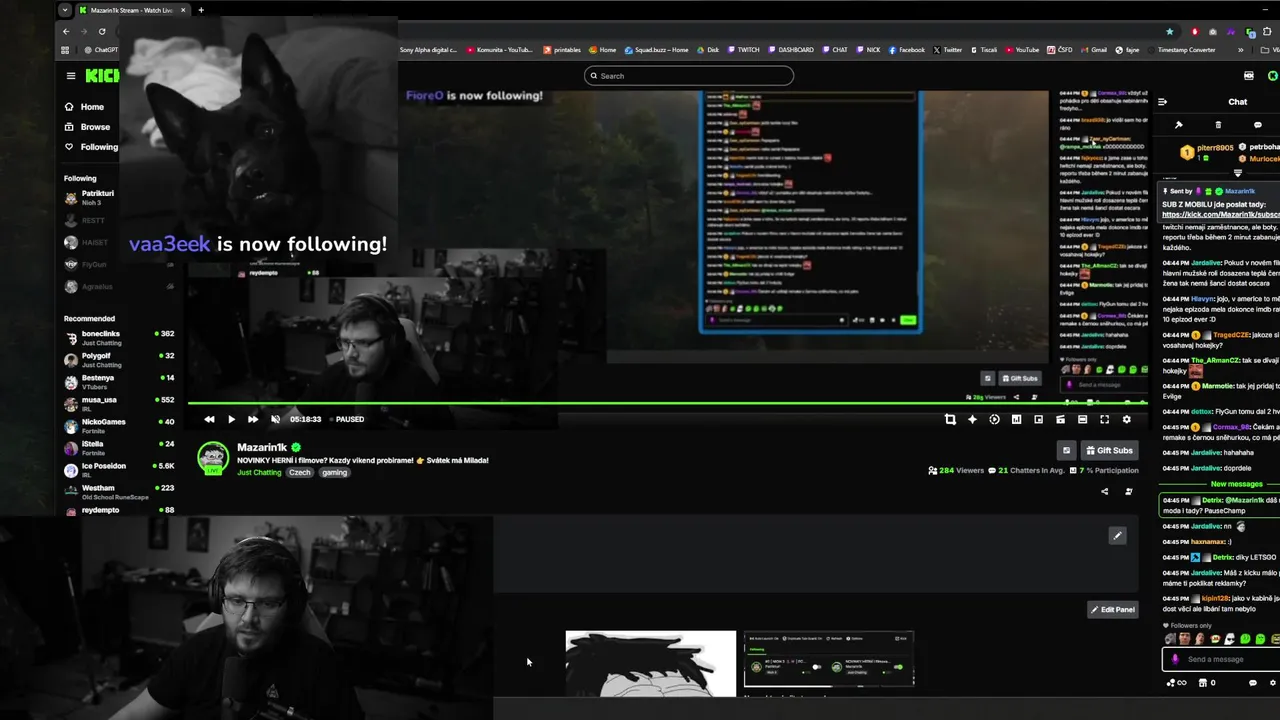This screenshot has width=1280, height=720.
Task: Play the paused stream
Action: click(x=231, y=420)
